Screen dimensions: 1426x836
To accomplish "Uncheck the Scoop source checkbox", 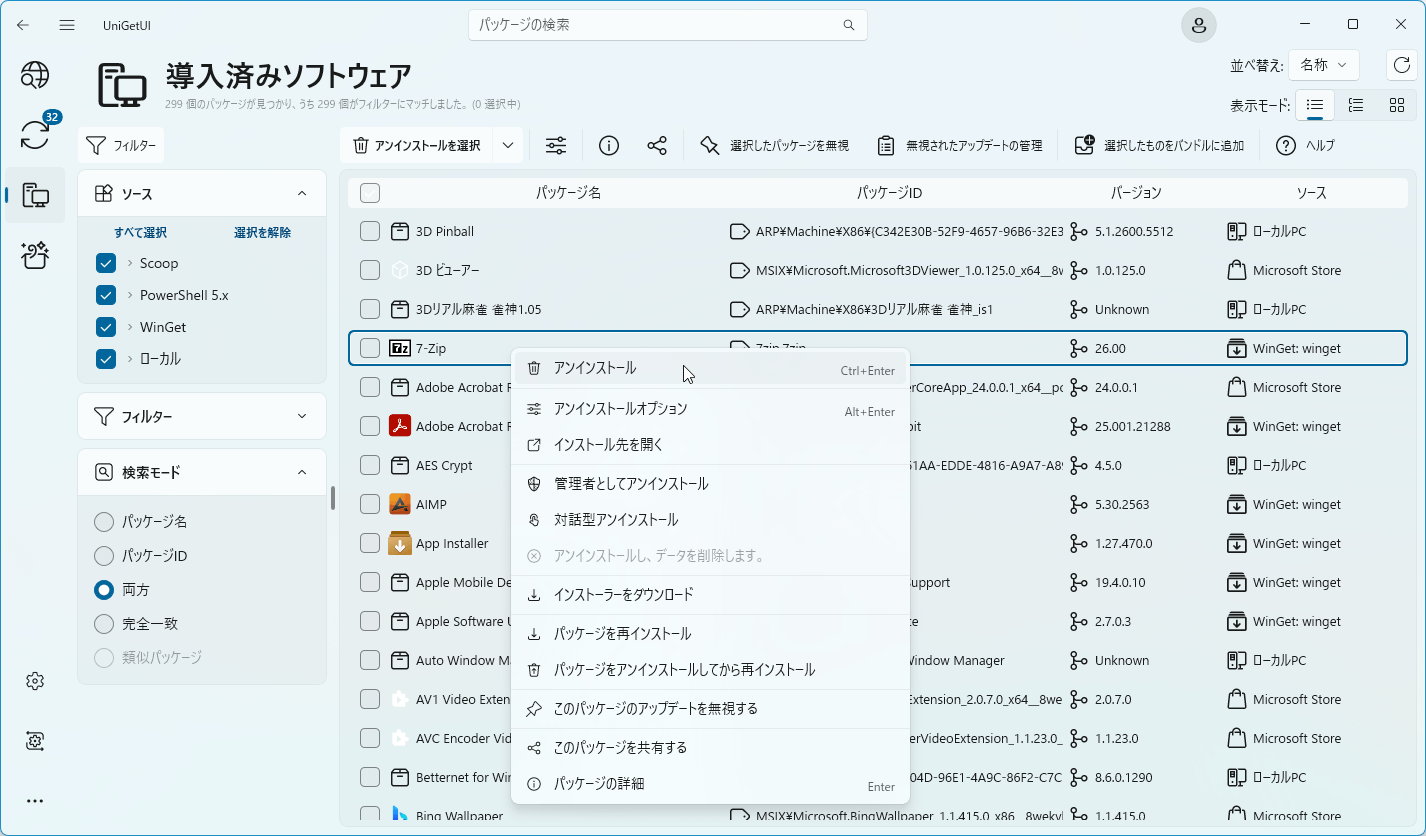I will click(x=106, y=264).
